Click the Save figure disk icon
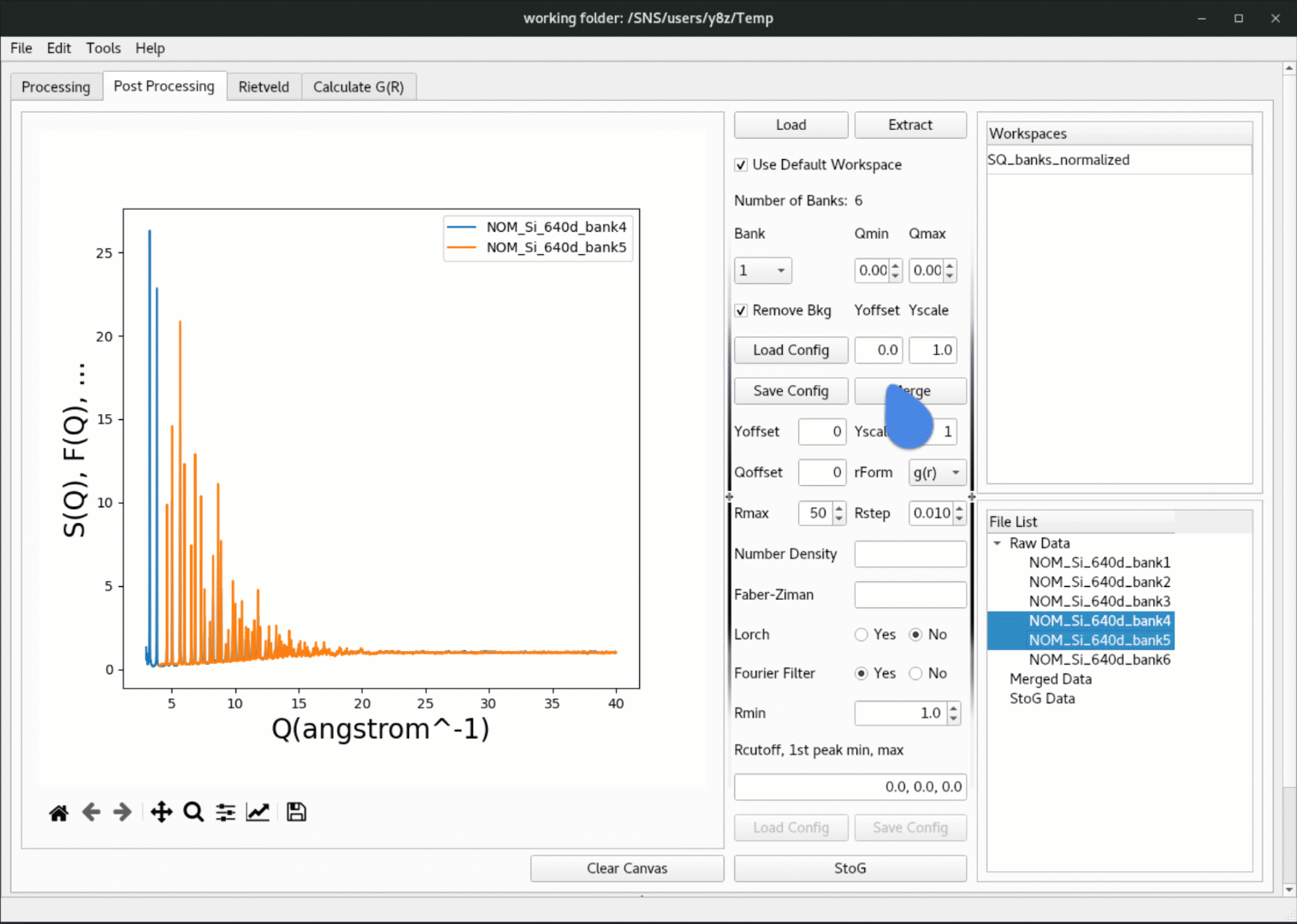This screenshot has height=924, width=1297. [296, 813]
